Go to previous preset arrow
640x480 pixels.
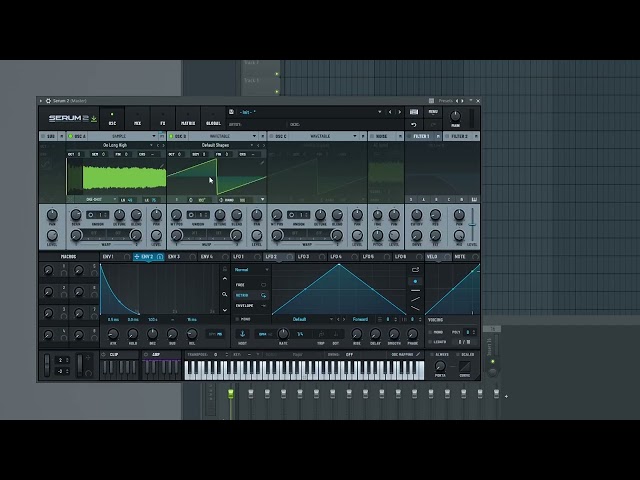point(390,112)
